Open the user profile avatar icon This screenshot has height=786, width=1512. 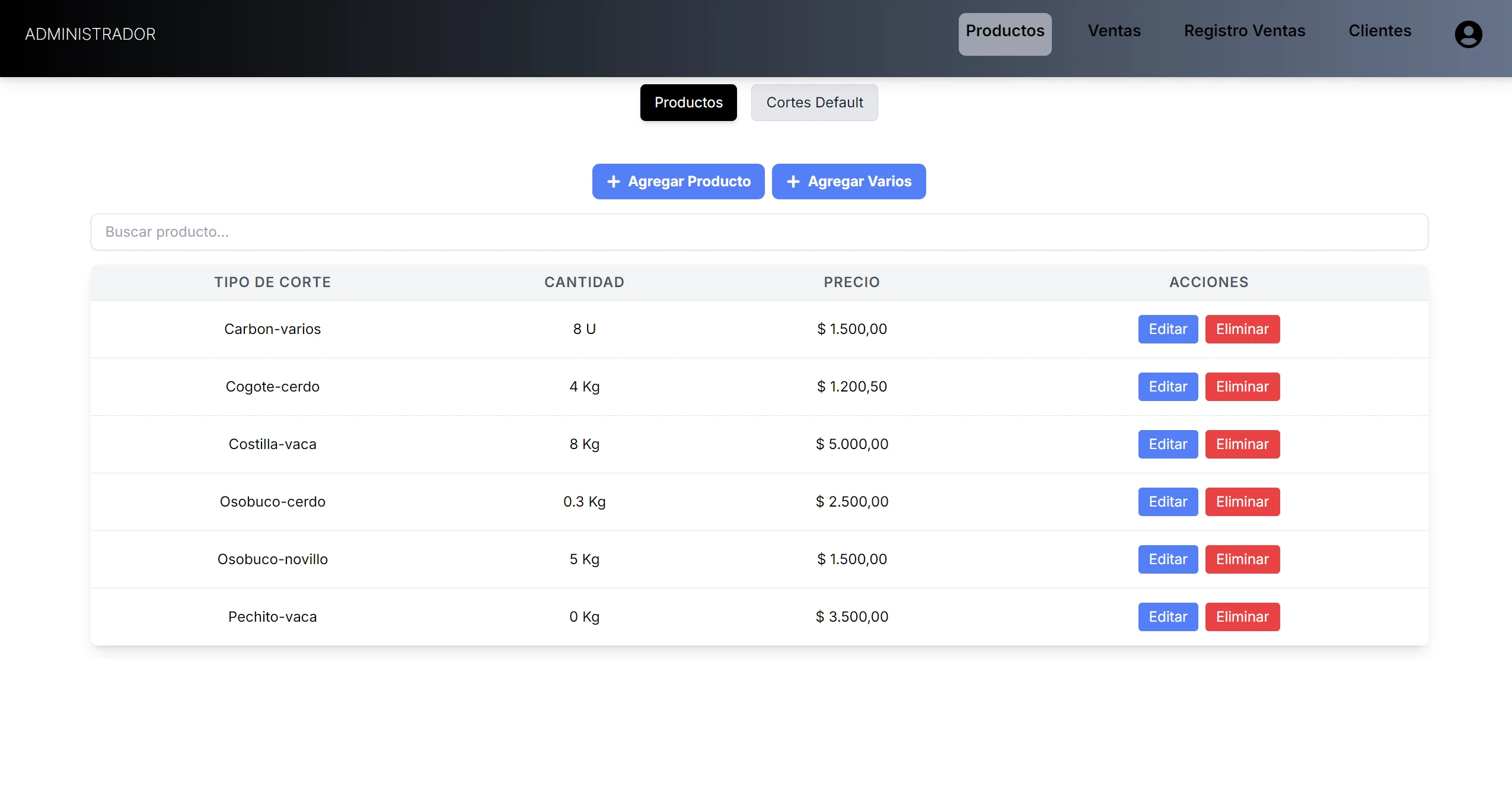1468,34
